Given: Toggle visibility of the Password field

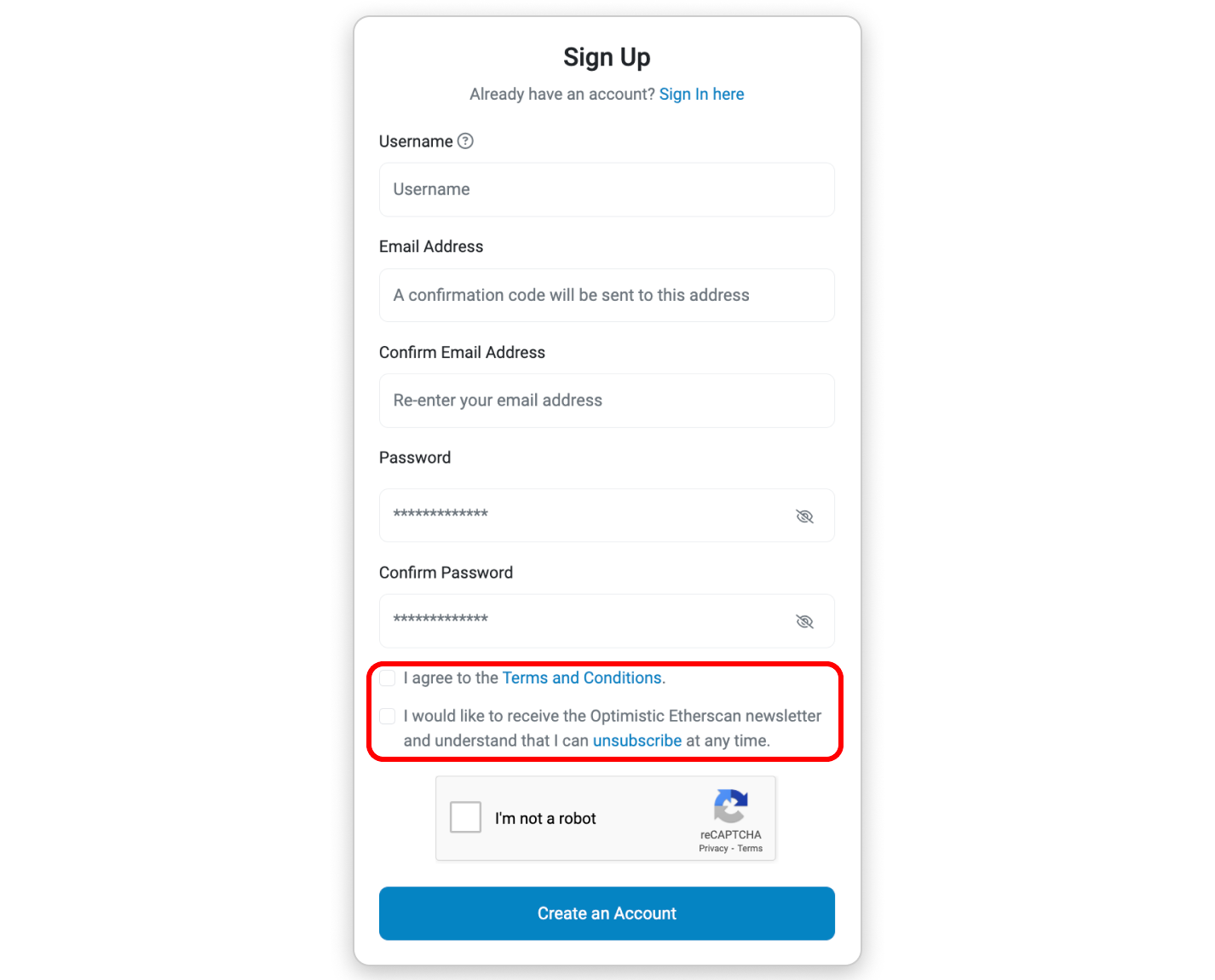Looking at the screenshot, I should pos(804,516).
